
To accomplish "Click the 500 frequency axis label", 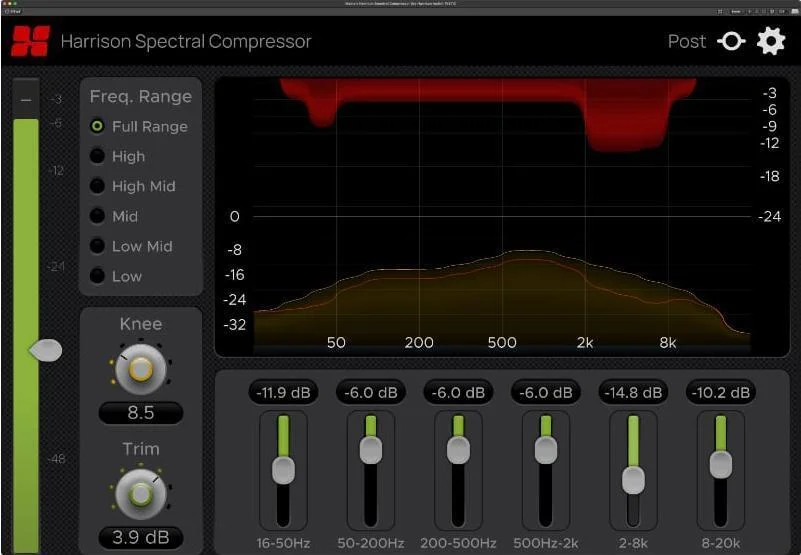I will pyautogui.click(x=502, y=342).
